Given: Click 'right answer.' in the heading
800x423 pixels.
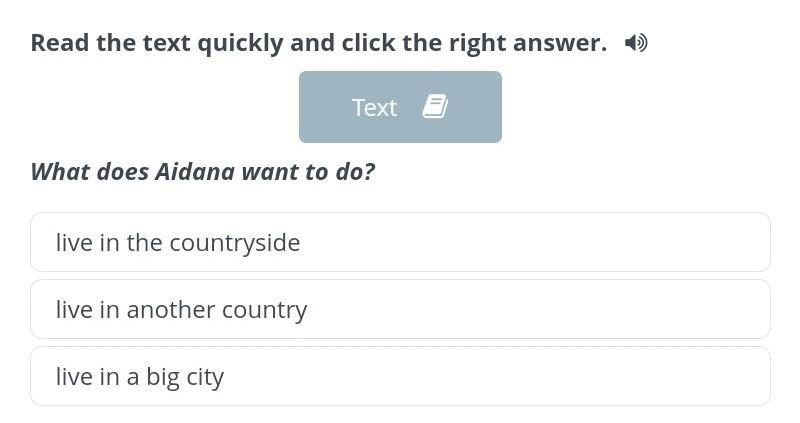Looking at the screenshot, I should click(x=528, y=43).
